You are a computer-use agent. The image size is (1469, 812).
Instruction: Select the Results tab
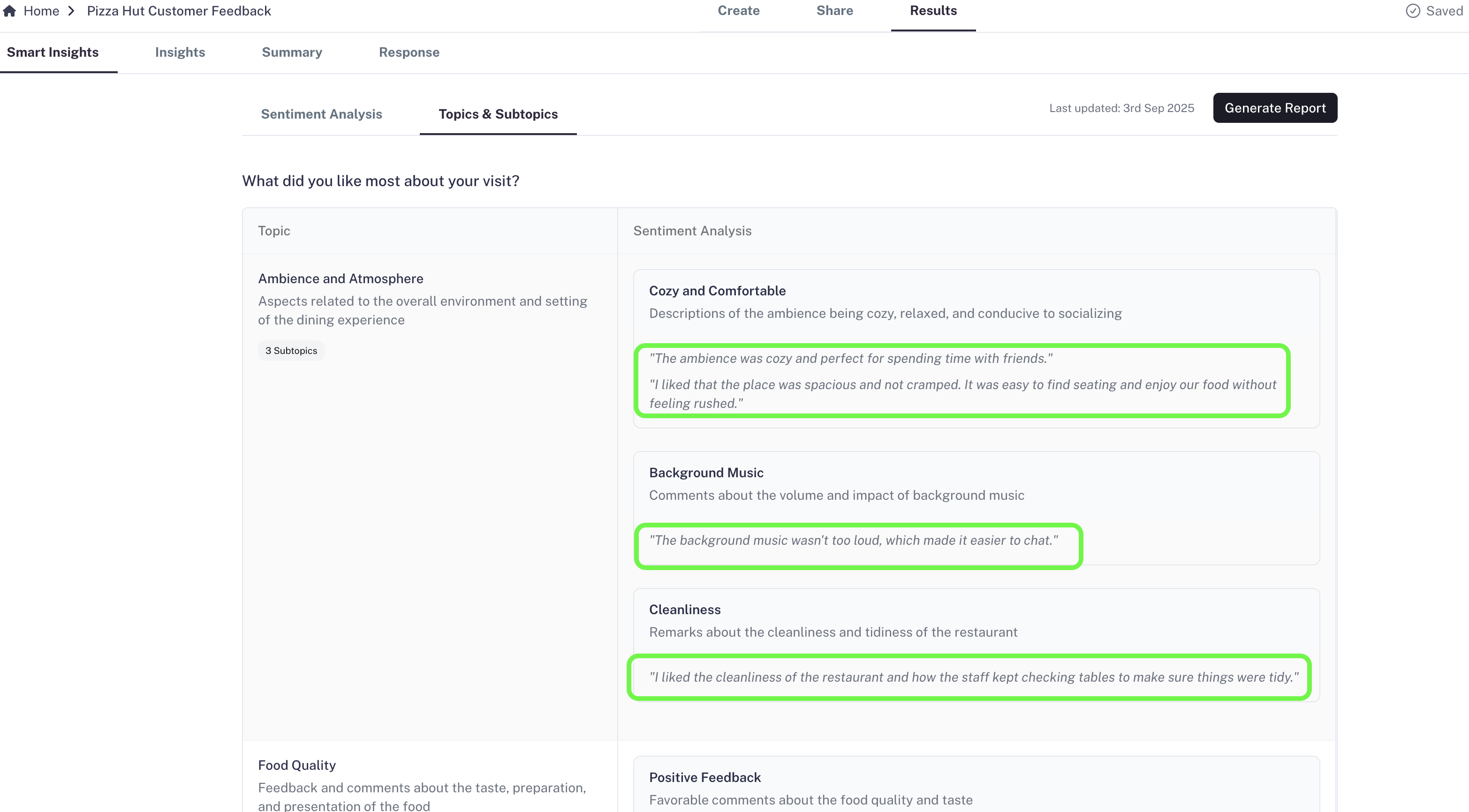(933, 11)
